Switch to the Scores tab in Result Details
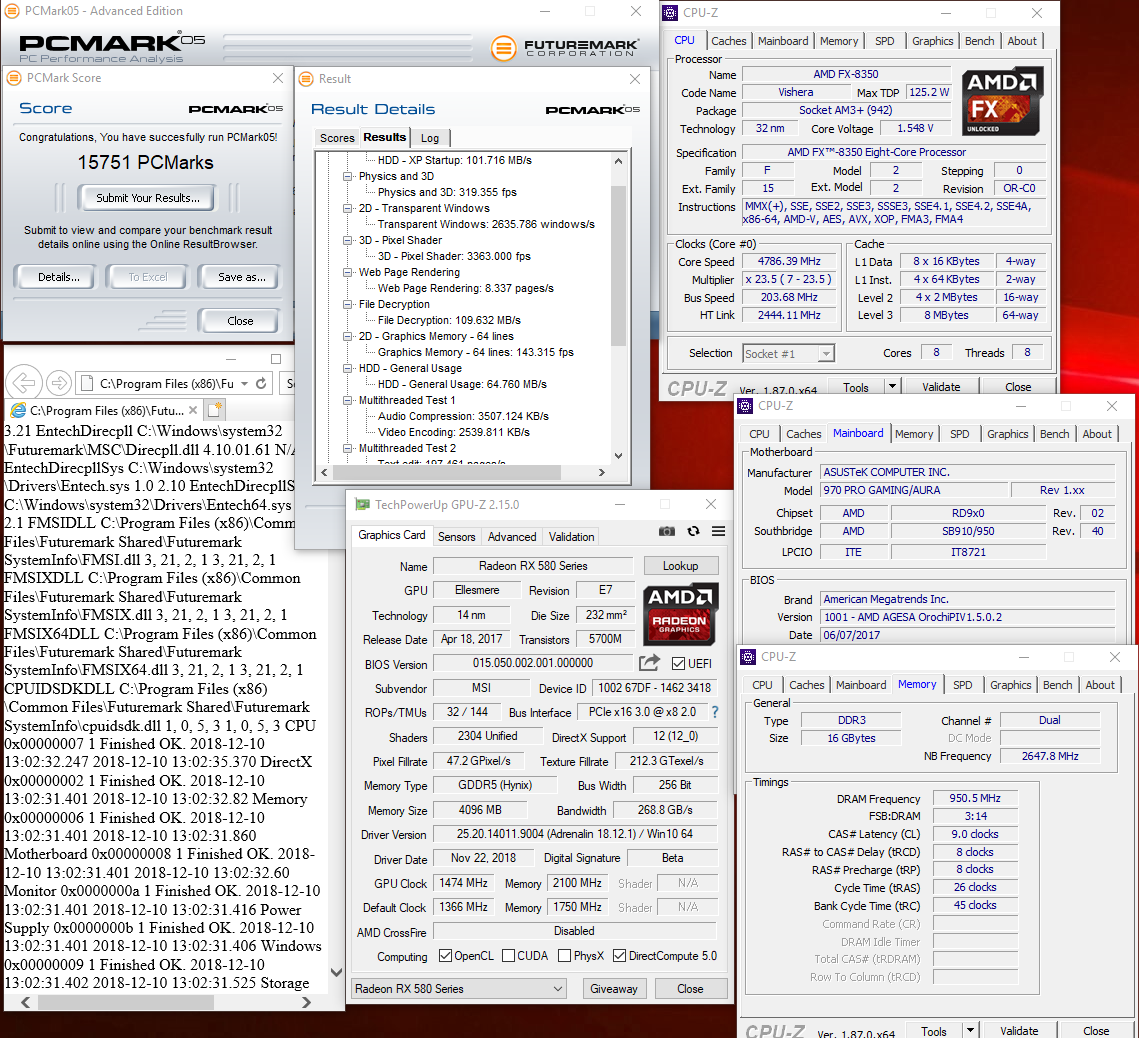The height and width of the screenshot is (1038, 1139). pyautogui.click(x=337, y=138)
